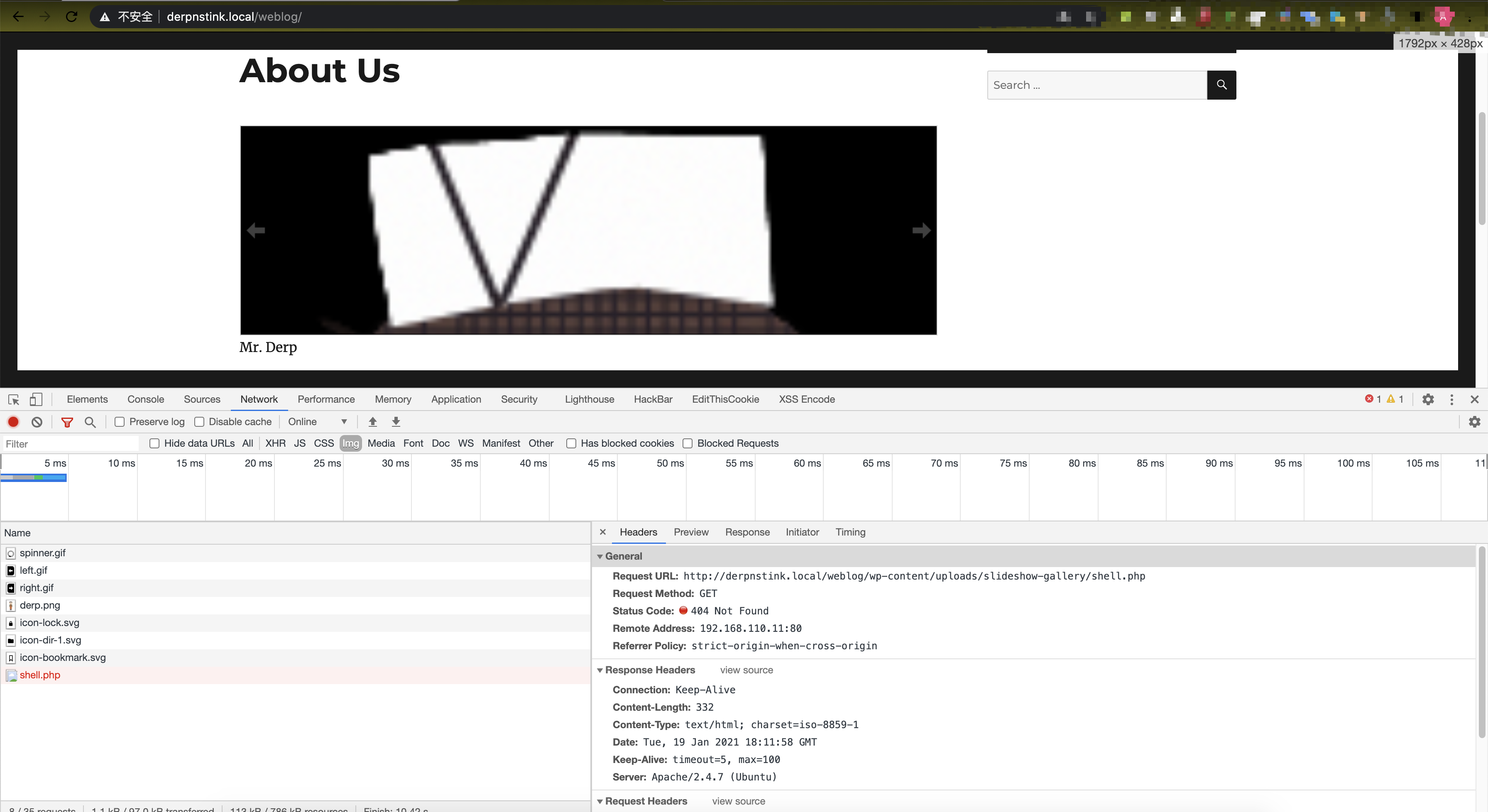Collapse the General section
The image size is (1488, 812).
pos(600,556)
